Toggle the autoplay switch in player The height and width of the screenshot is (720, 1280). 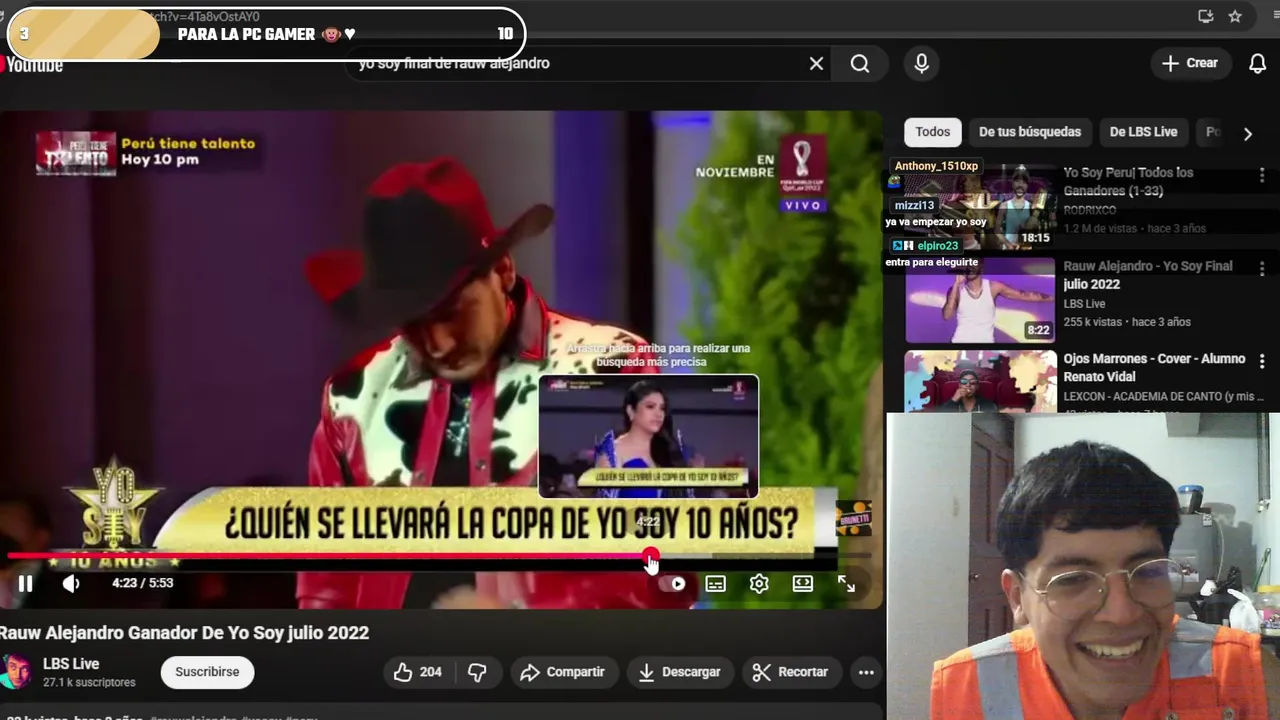click(673, 584)
